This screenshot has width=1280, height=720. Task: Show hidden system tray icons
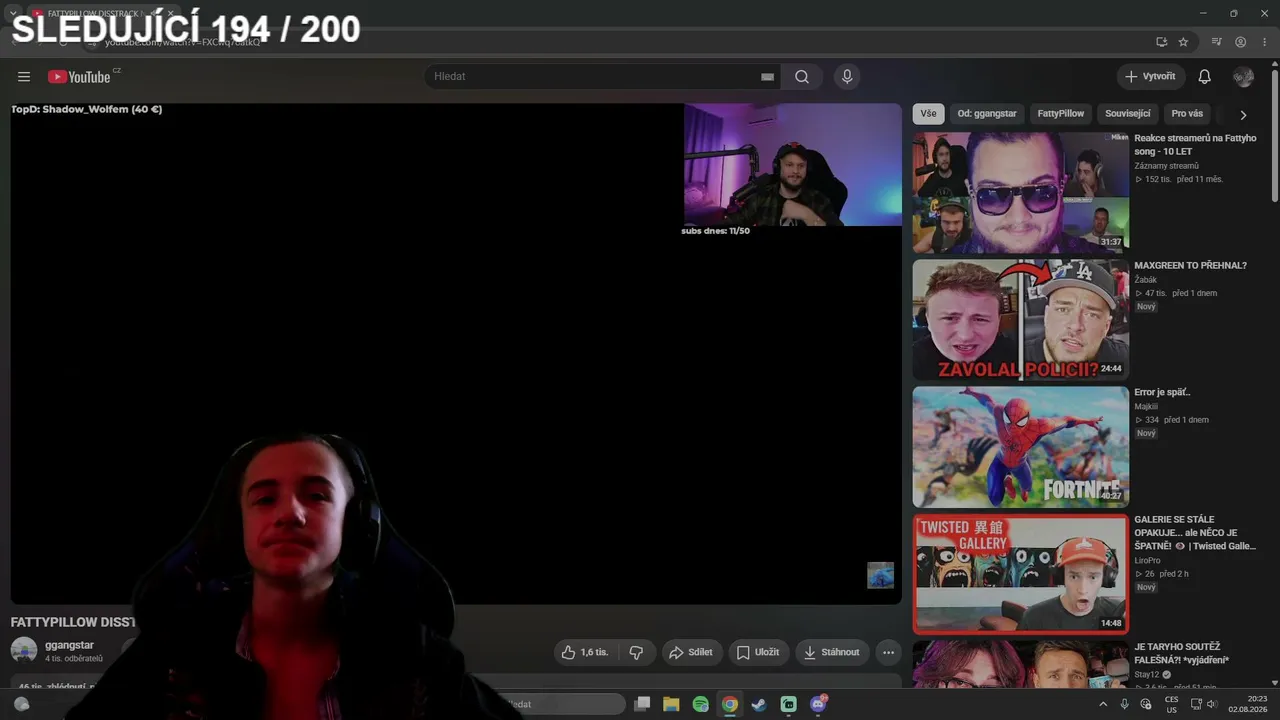coord(1103,704)
